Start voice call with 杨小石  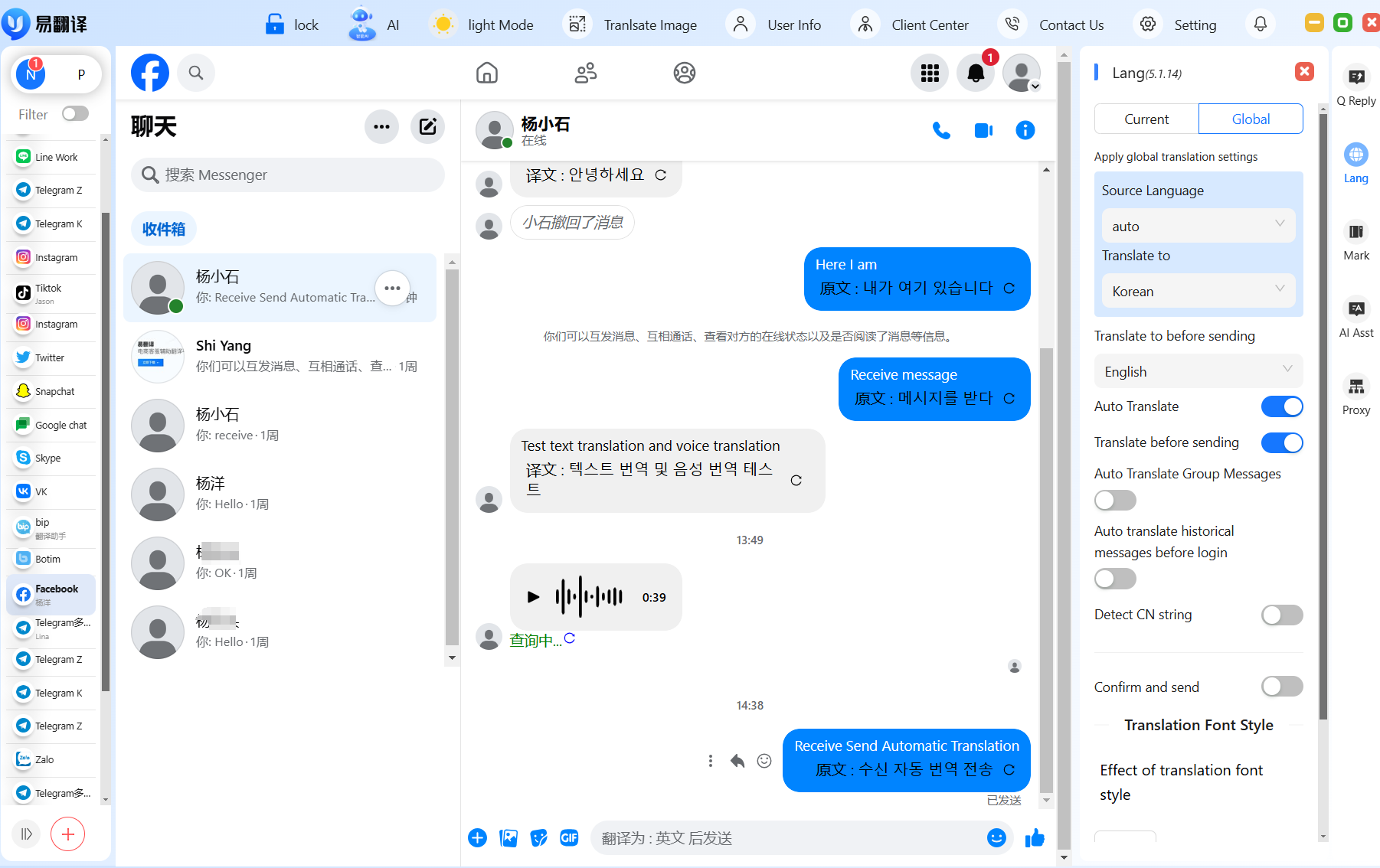[941, 130]
